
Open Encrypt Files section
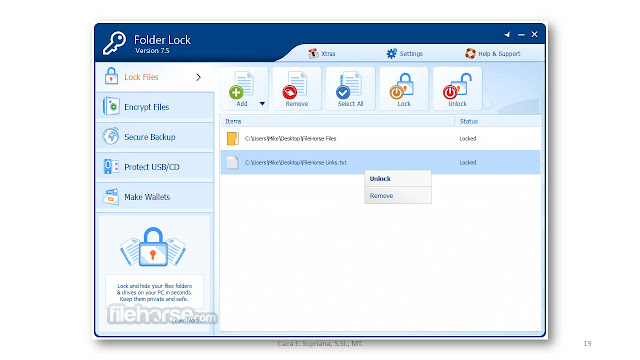click(154, 107)
